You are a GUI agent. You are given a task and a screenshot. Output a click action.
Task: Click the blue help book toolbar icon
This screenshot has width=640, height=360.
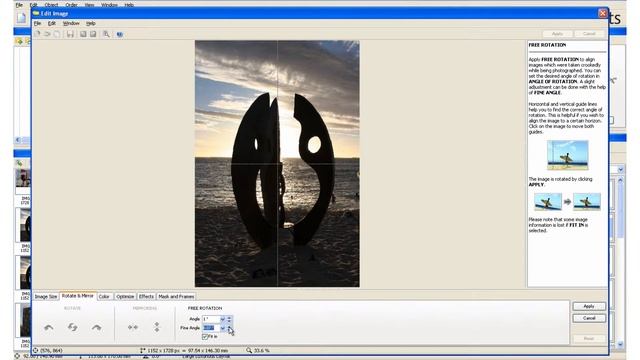pyautogui.click(x=120, y=34)
